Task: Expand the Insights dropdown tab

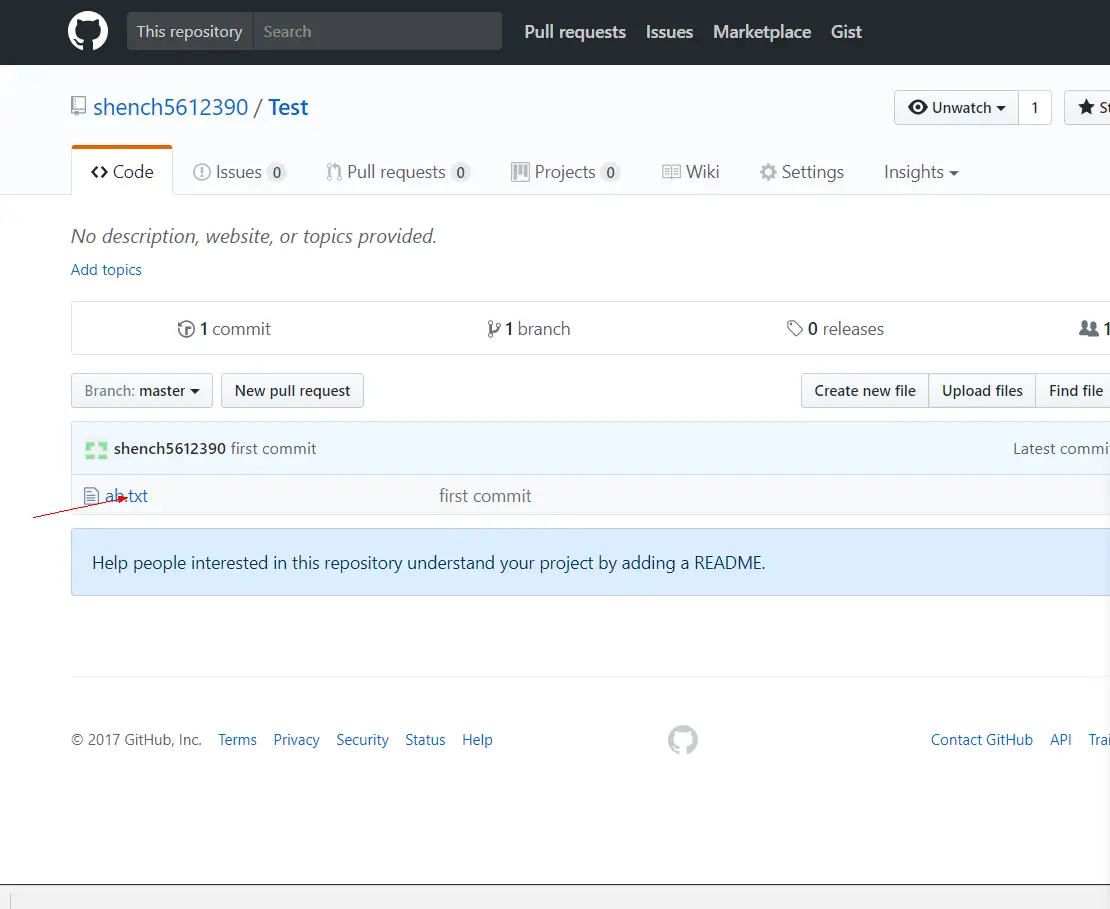Action: (x=921, y=172)
